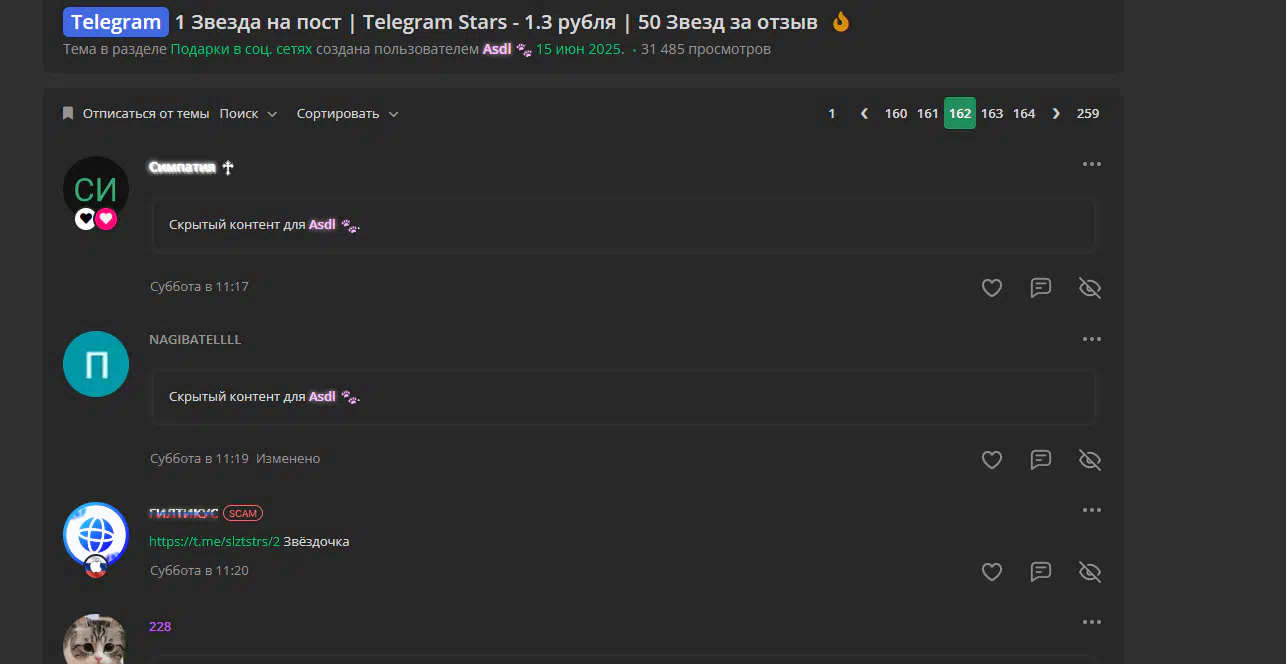Image resolution: width=1286 pixels, height=664 pixels.
Task: Click the Изменено edited label
Action: (x=288, y=459)
